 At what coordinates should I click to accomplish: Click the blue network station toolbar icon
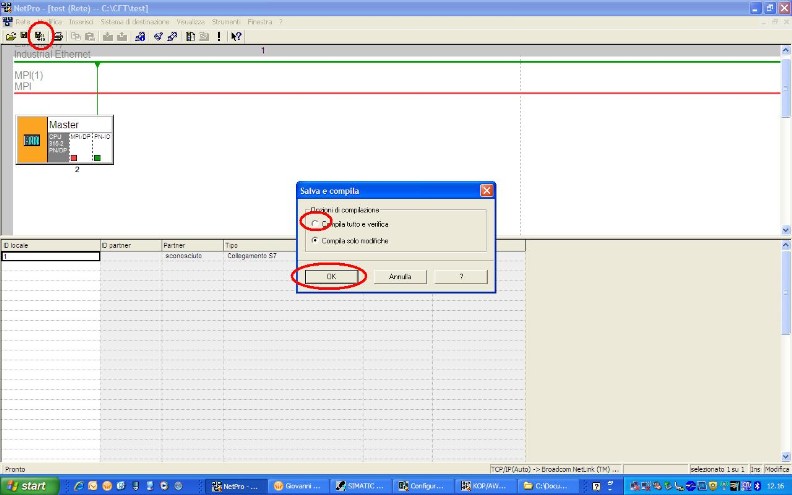tap(140, 36)
